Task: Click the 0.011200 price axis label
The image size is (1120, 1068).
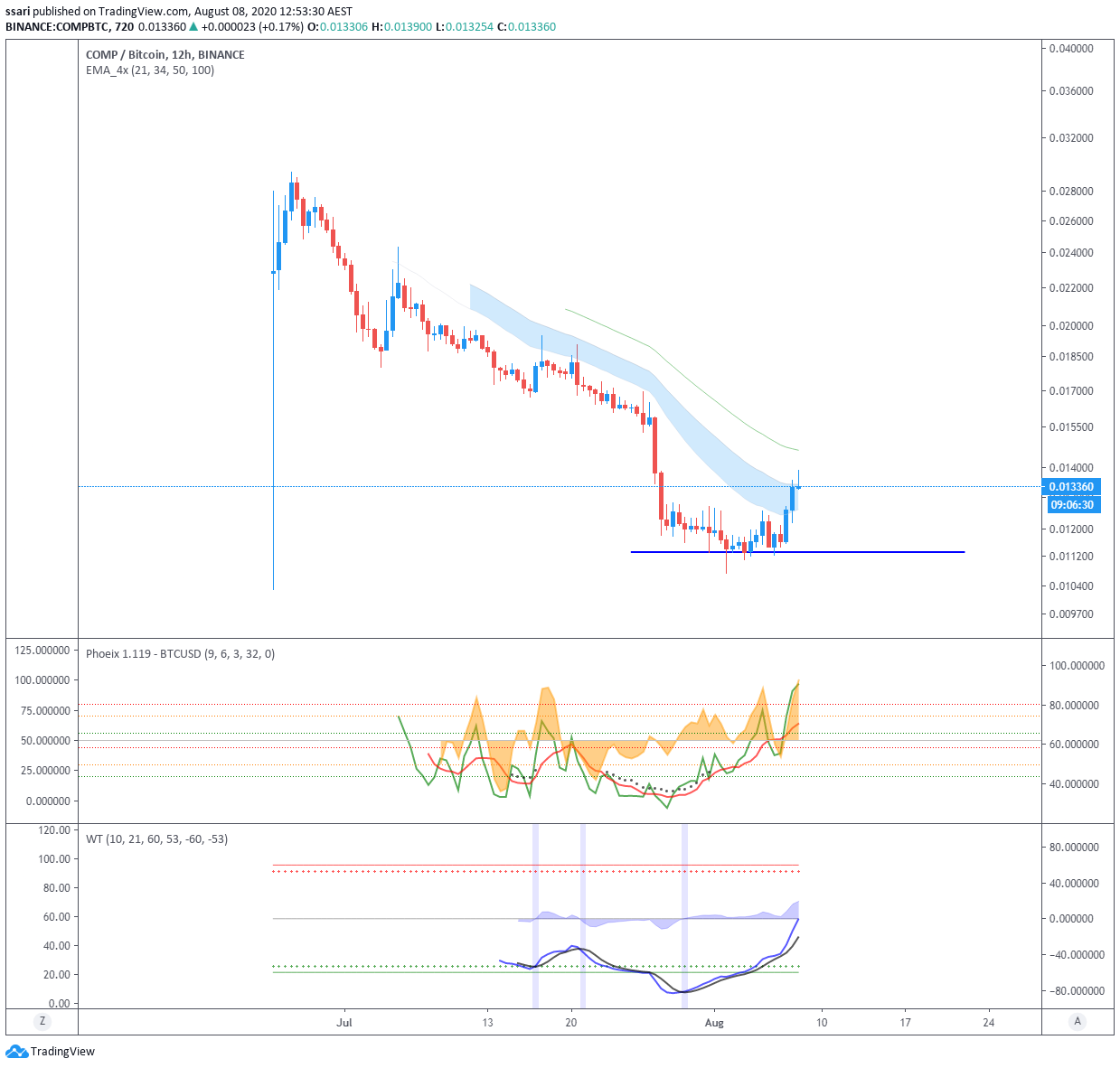Action: pos(1071,556)
